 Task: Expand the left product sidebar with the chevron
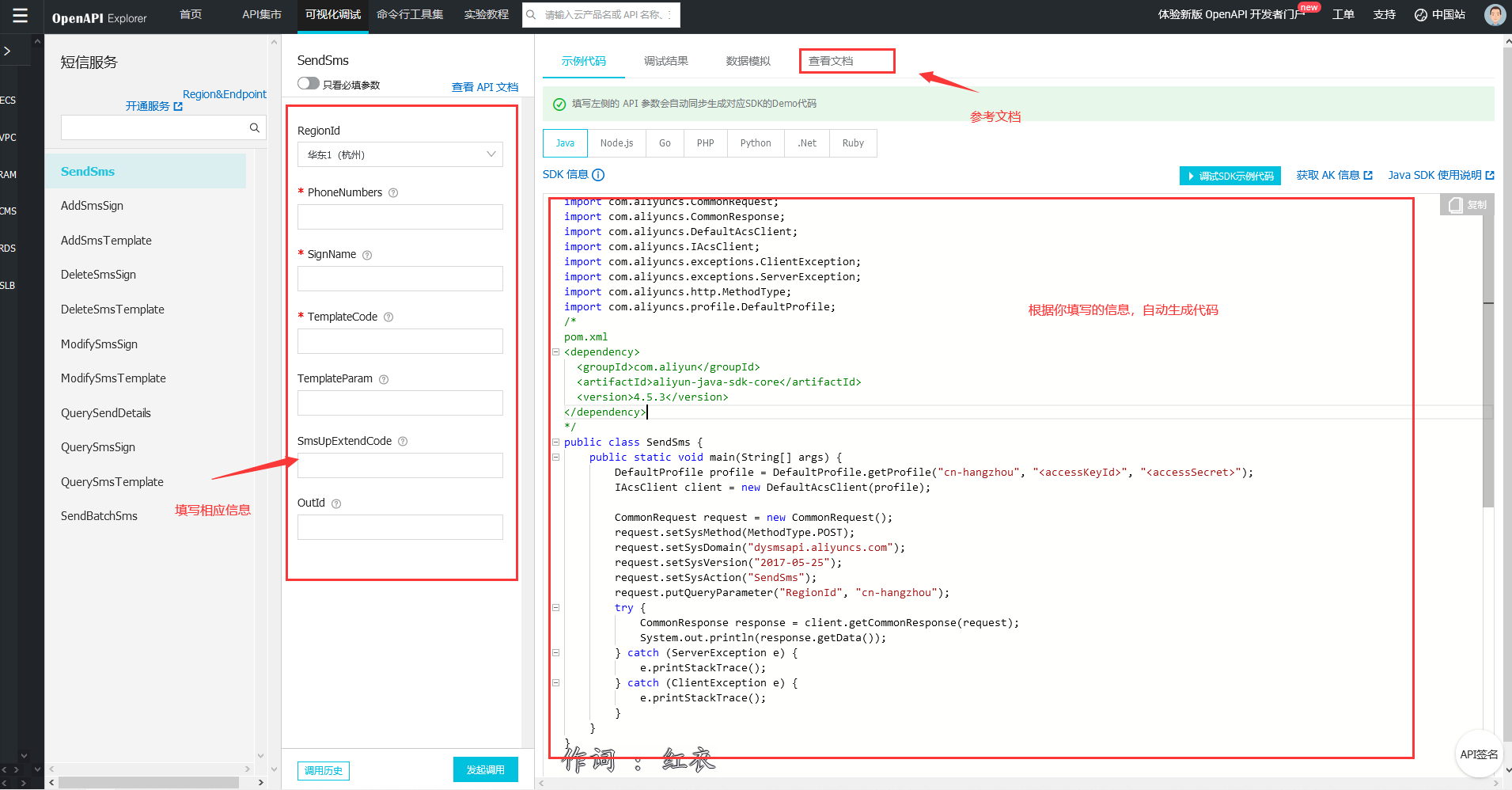(7, 51)
